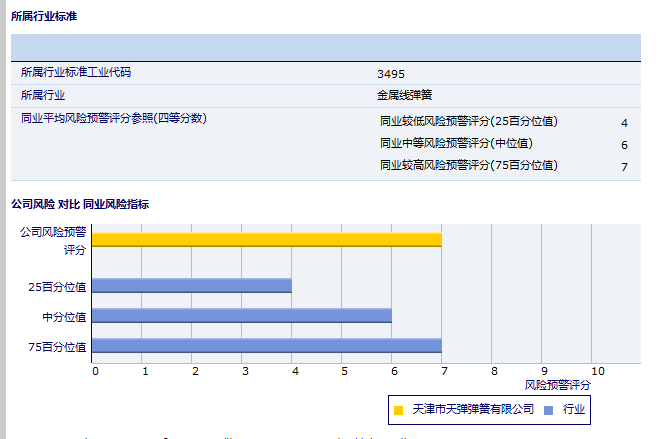Select the 金属线弹簧 industry value

coord(405,95)
